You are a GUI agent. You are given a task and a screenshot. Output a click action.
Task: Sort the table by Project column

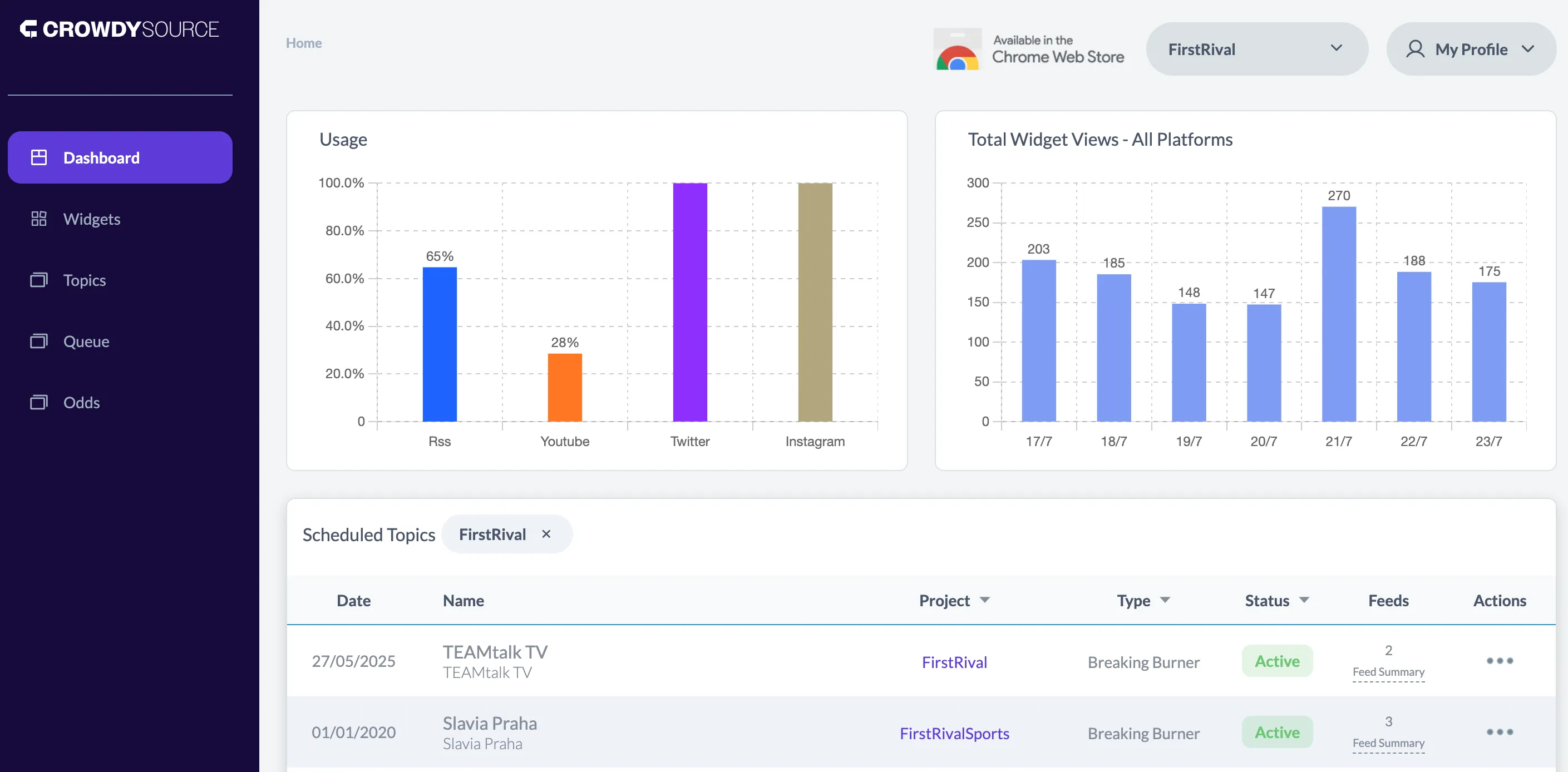point(986,600)
